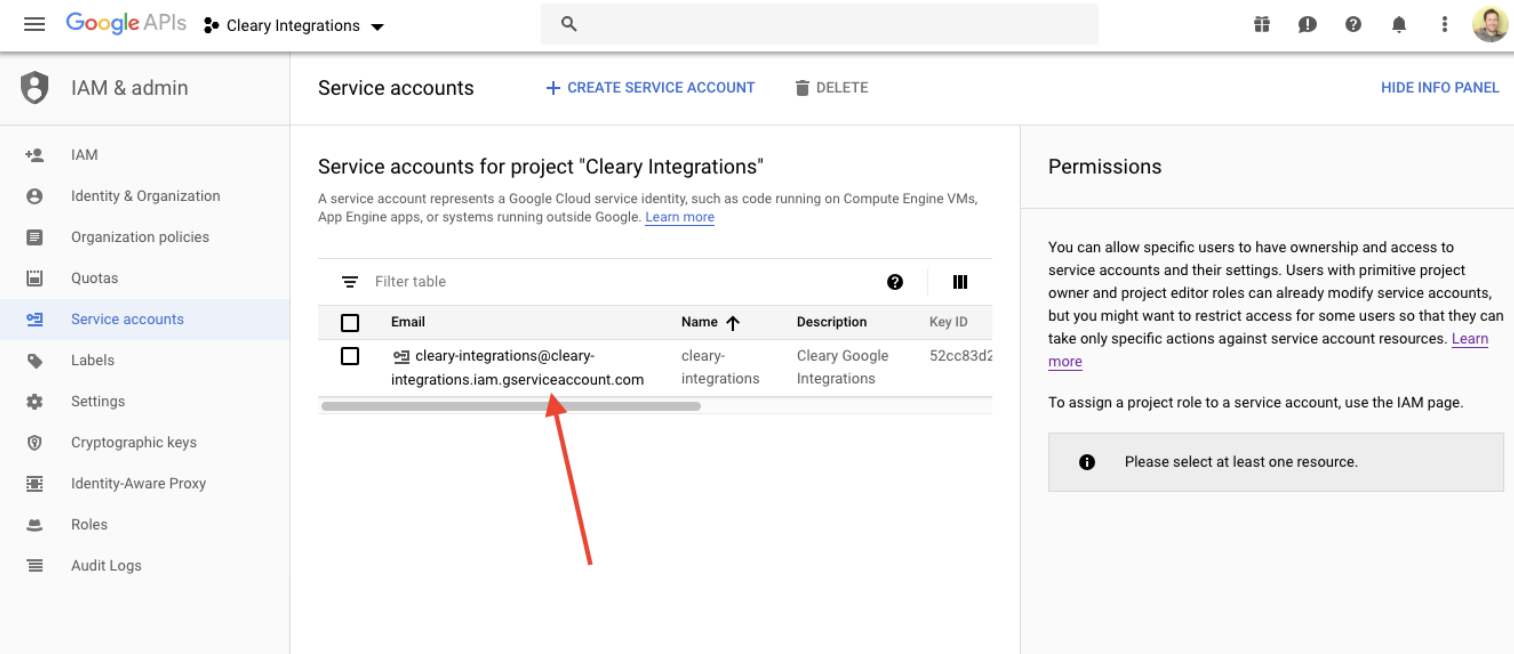Open the feedback alert icon
Viewport: 1514px width, 654px height.
(x=1307, y=25)
